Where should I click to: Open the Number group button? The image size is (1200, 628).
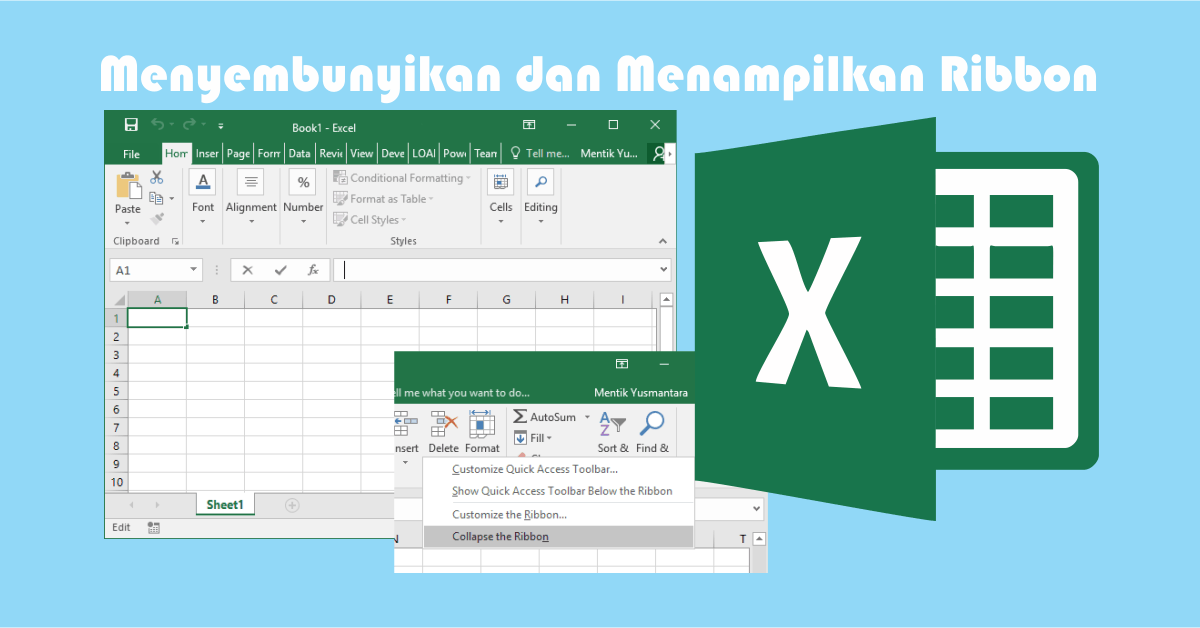302,198
